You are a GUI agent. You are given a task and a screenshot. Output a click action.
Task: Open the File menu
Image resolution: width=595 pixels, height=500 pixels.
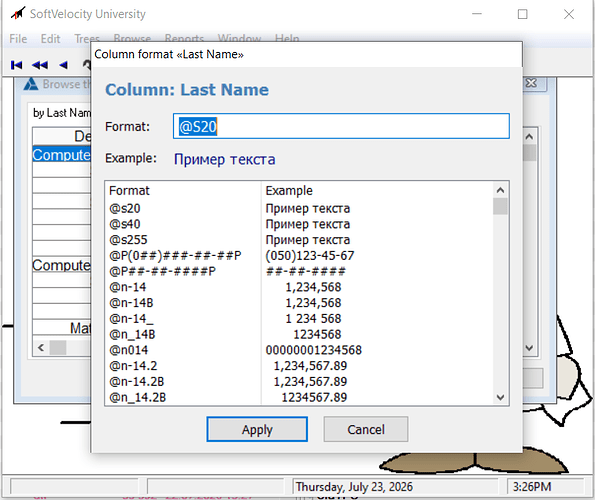[x=18, y=39]
